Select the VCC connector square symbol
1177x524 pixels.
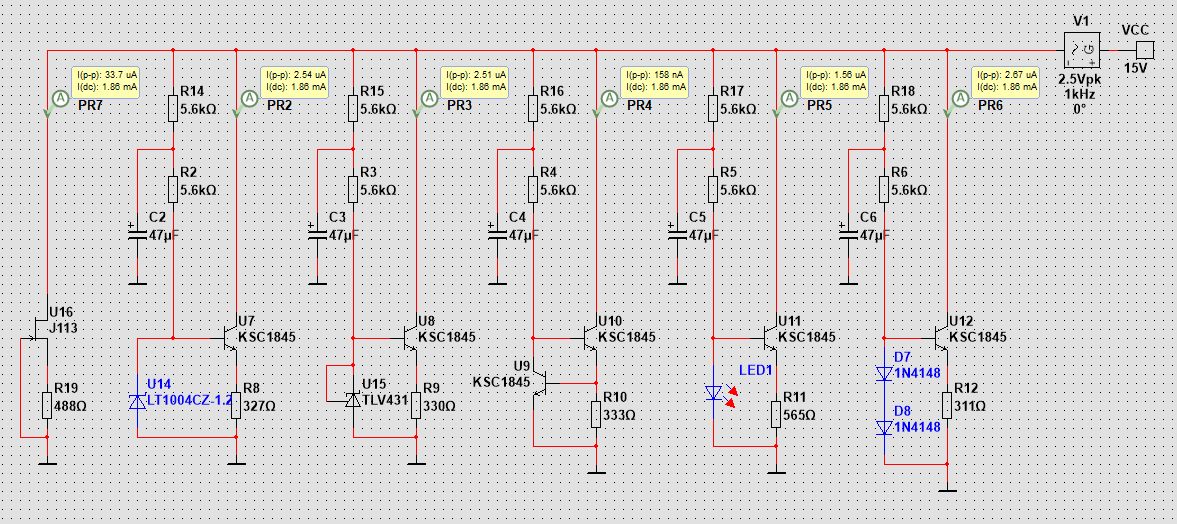[x=1144, y=51]
